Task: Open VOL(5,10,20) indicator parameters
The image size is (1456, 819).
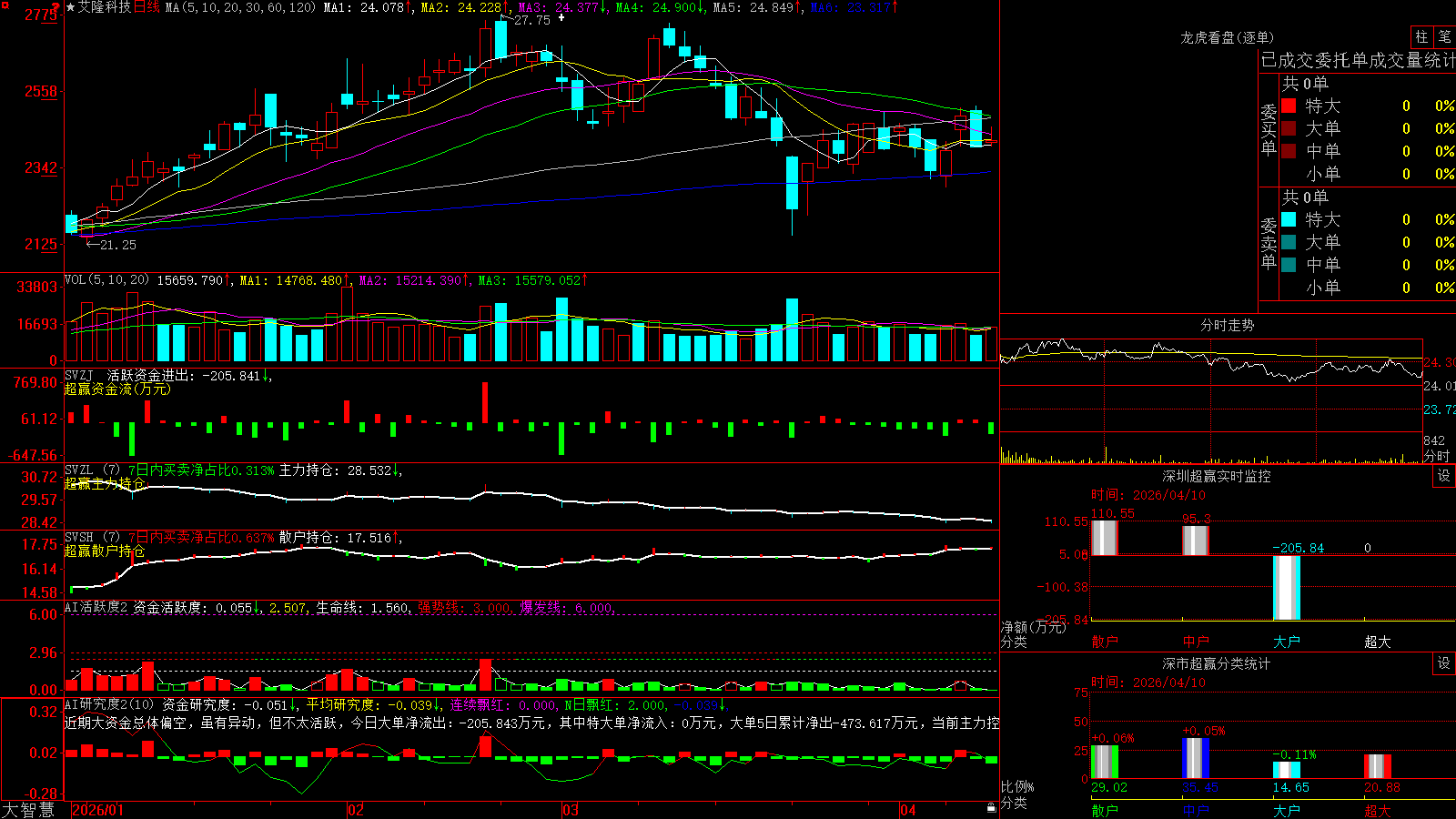Action: (107, 280)
